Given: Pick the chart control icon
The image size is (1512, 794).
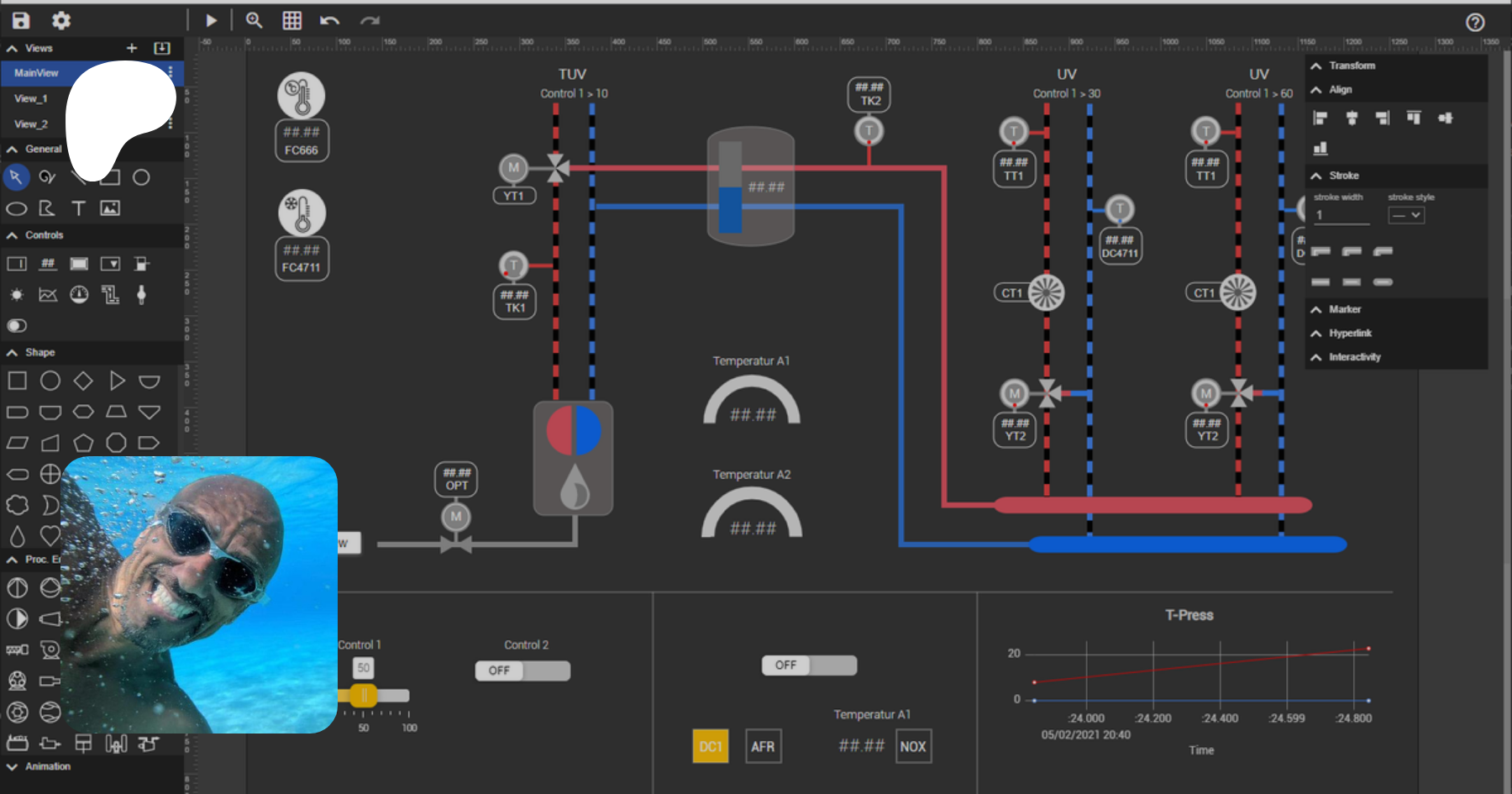Looking at the screenshot, I should tap(48, 294).
